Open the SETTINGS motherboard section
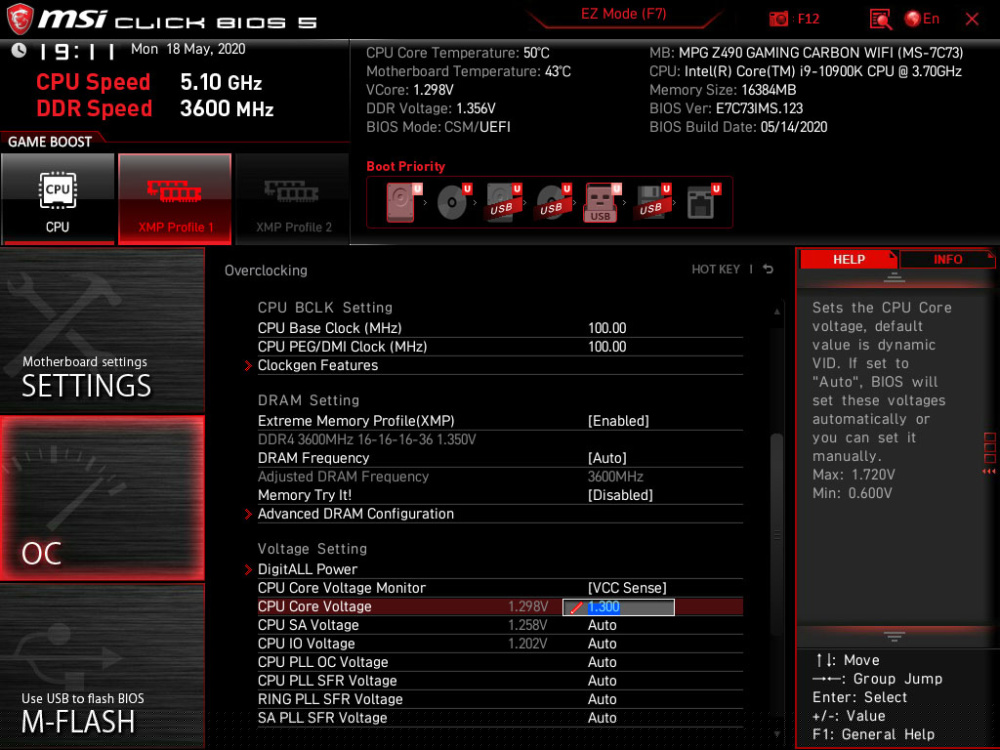The width and height of the screenshot is (1000, 750). pyautogui.click(x=102, y=330)
